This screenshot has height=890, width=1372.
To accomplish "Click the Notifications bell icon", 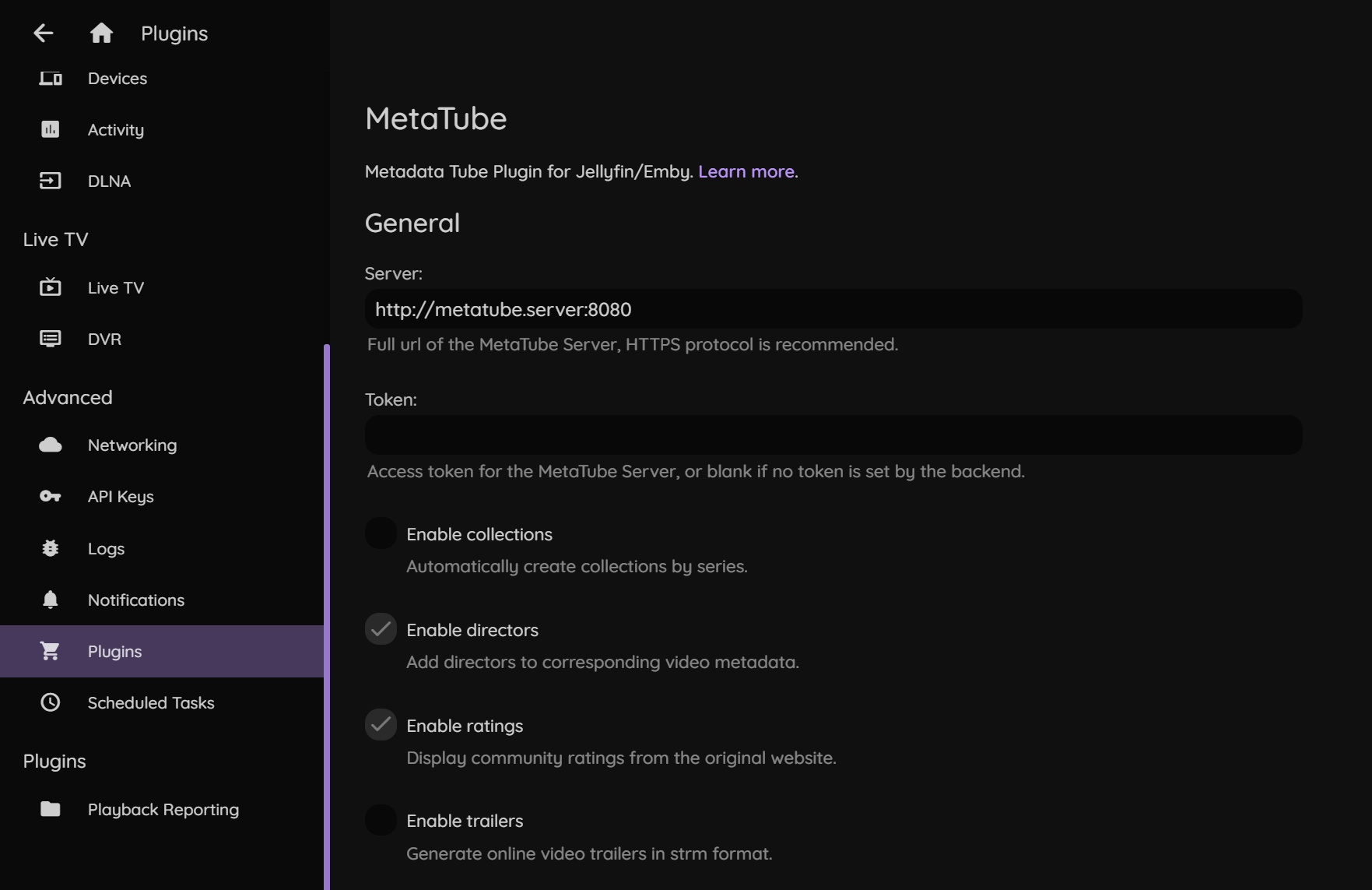I will click(x=51, y=600).
